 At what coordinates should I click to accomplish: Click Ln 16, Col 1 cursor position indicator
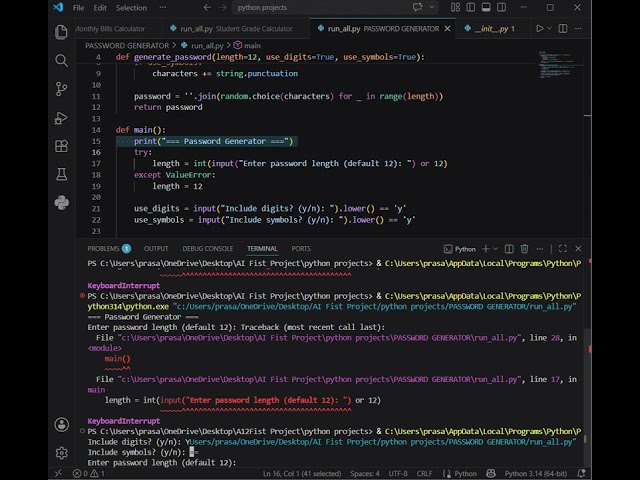302,473
